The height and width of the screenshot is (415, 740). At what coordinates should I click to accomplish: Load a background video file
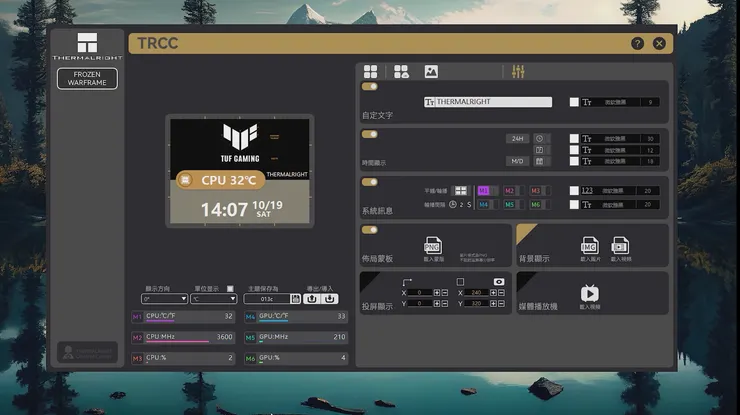click(x=620, y=246)
